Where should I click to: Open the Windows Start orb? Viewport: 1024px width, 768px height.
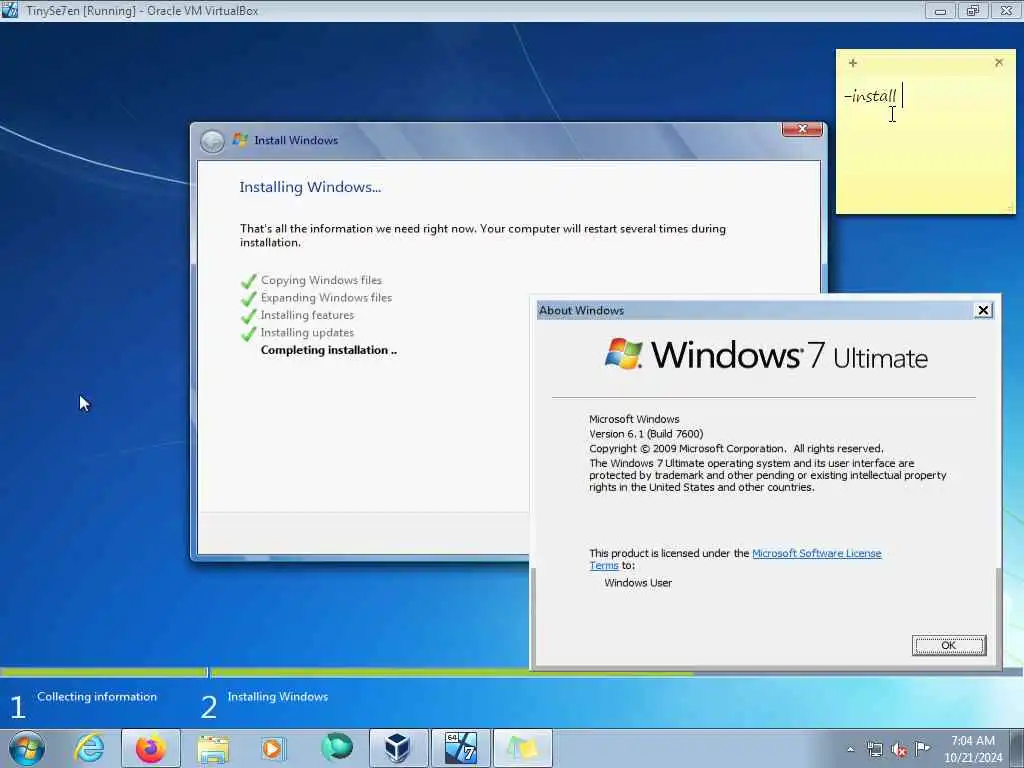pos(26,748)
